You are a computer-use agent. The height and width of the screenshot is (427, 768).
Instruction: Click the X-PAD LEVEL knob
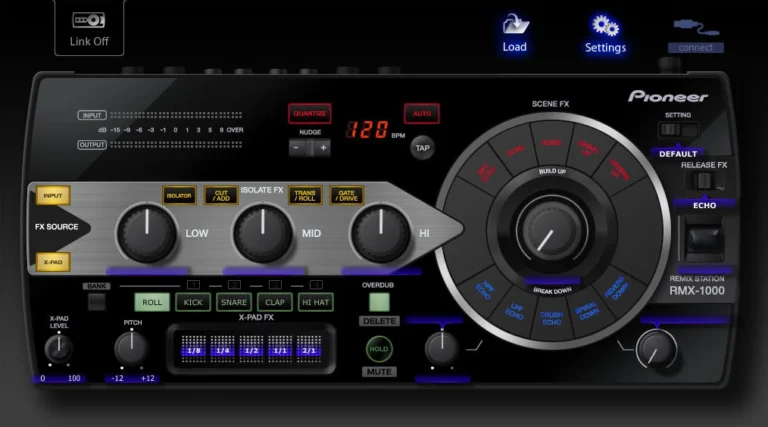59,348
